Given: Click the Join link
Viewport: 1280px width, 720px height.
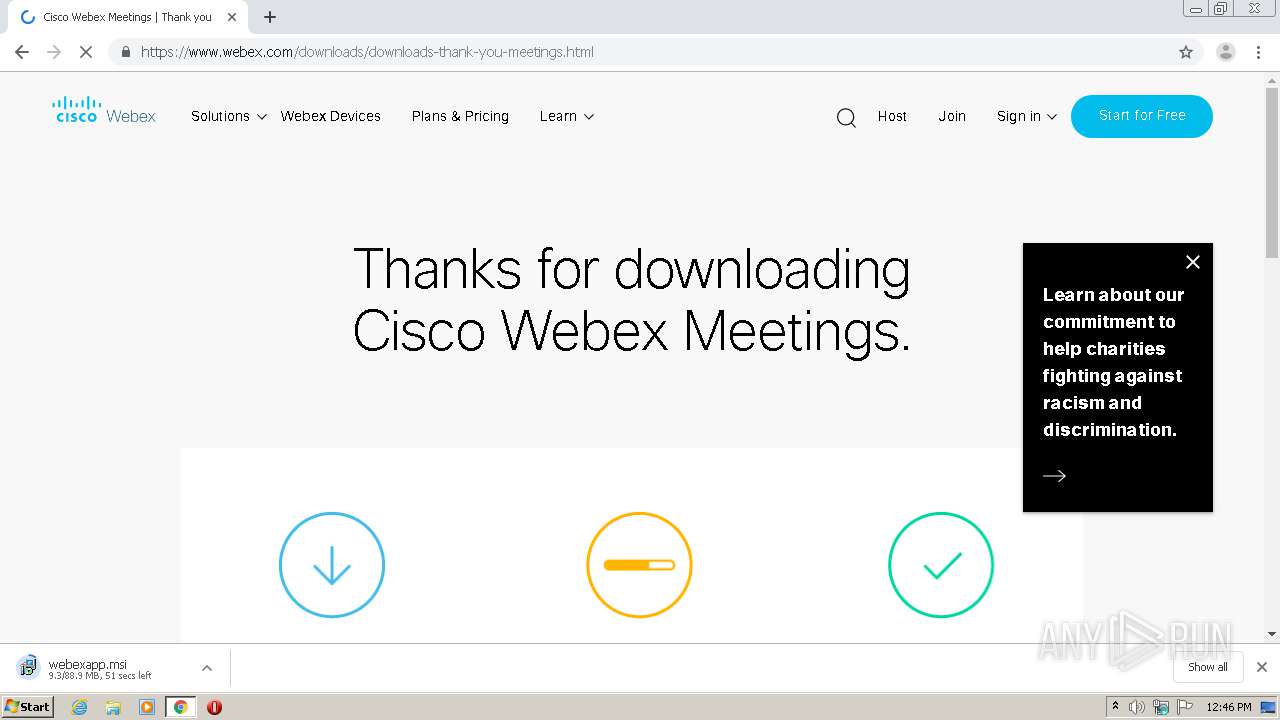Looking at the screenshot, I should [952, 116].
